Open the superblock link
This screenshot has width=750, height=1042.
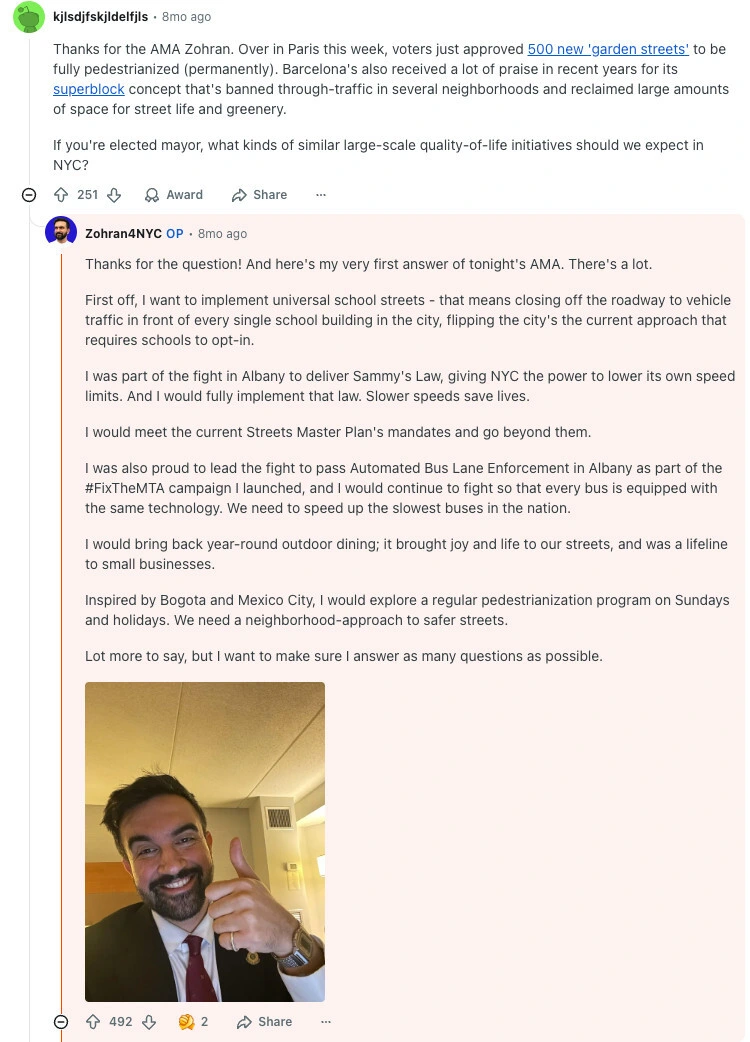[89, 89]
